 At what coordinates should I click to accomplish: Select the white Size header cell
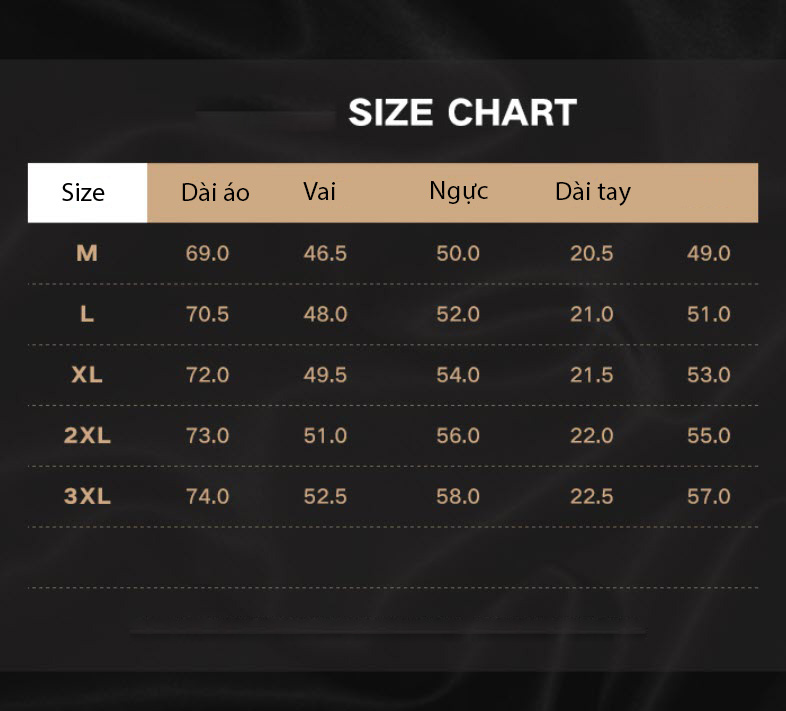[x=88, y=193]
